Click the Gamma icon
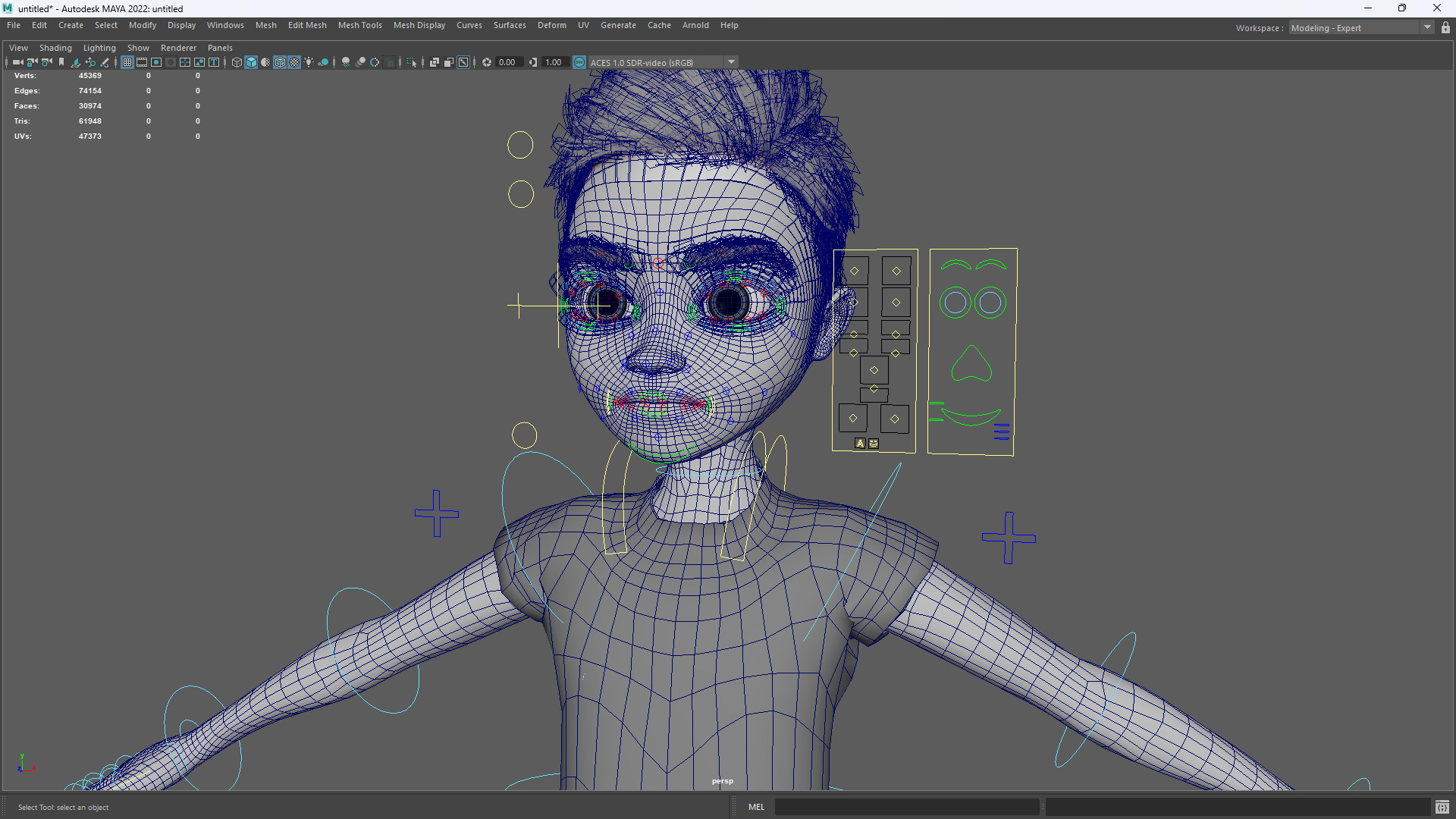 click(x=533, y=62)
